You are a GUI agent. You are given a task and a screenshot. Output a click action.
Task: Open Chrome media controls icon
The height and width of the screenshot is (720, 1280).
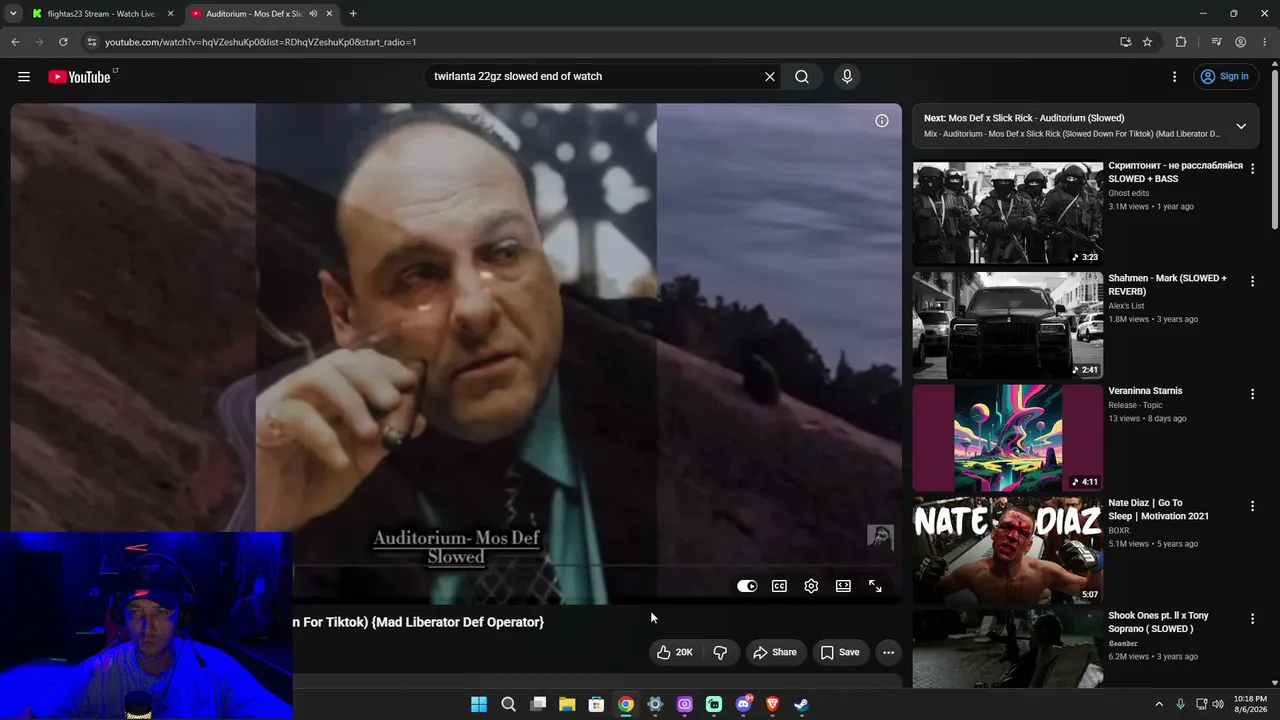(1216, 42)
